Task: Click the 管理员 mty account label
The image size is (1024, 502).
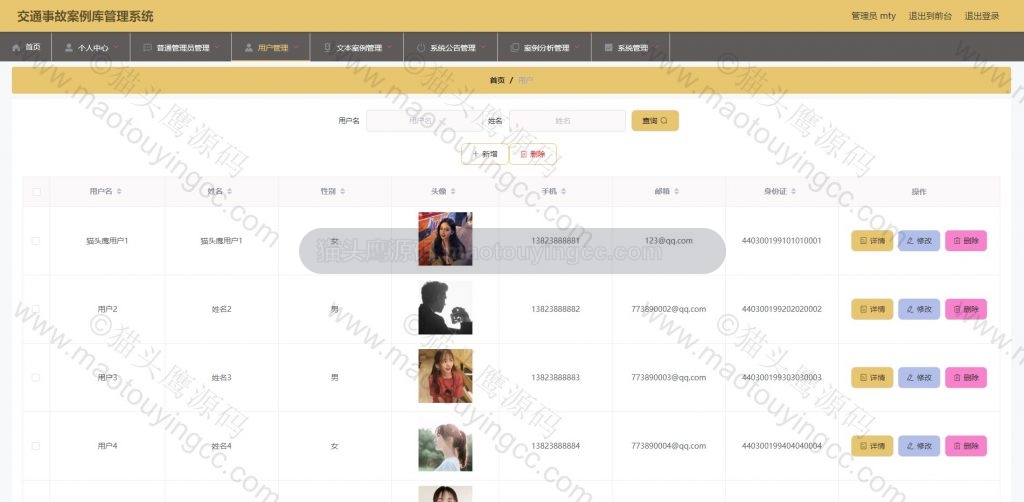Action: pyautogui.click(x=873, y=16)
